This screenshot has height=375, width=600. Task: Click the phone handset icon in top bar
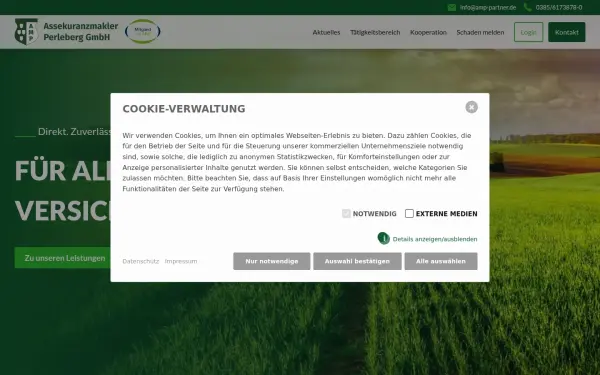pyautogui.click(x=528, y=7)
